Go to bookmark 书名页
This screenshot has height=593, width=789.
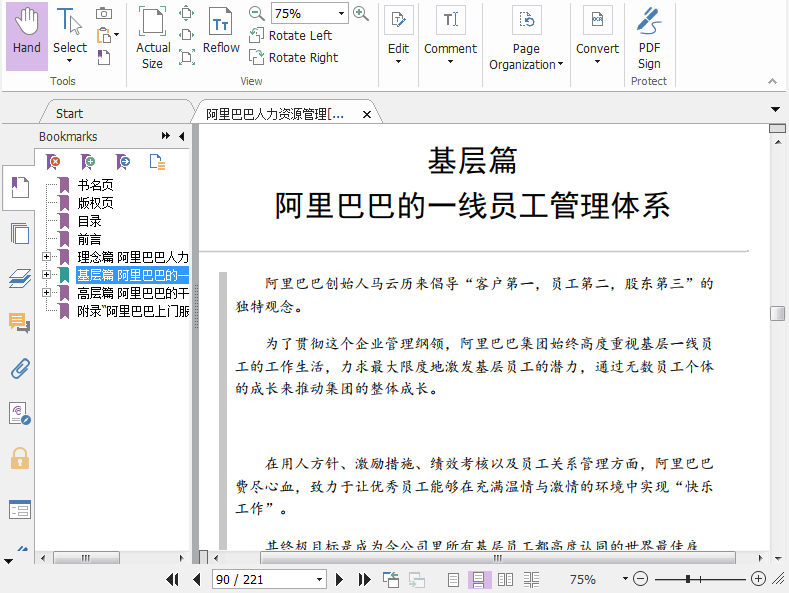(x=96, y=185)
